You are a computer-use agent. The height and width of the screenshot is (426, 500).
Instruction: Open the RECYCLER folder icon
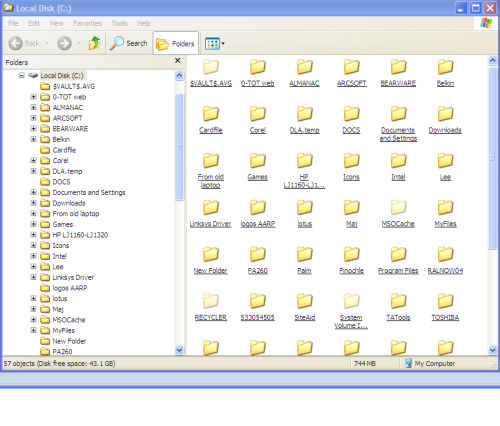coord(211,301)
